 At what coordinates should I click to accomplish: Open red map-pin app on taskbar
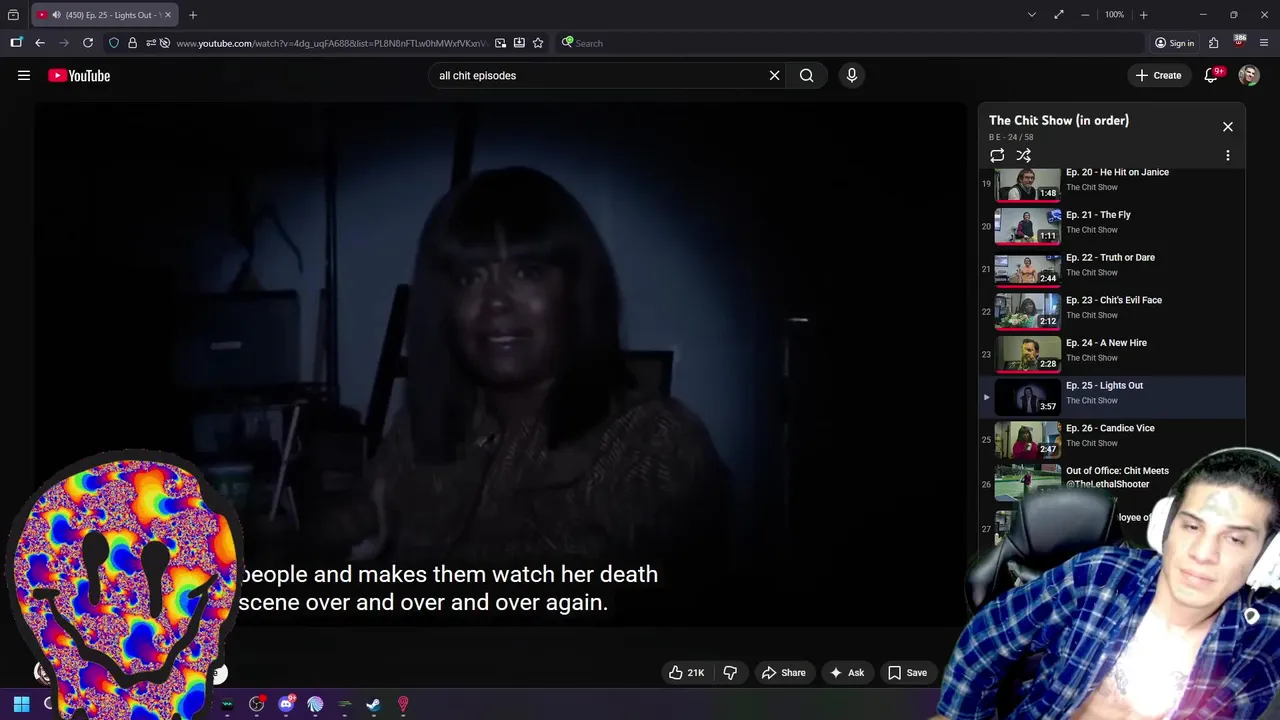[403, 704]
